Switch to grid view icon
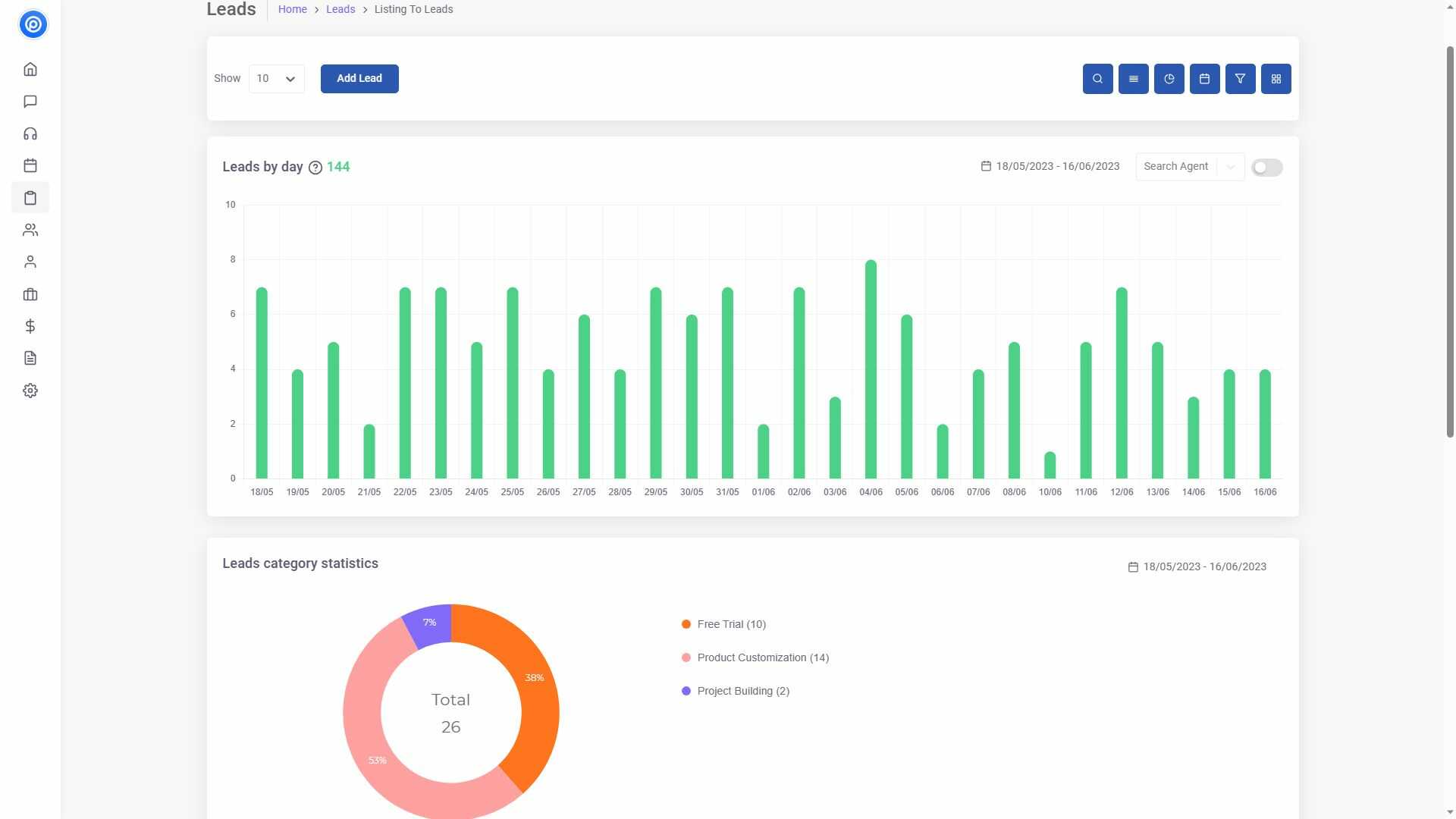This screenshot has width=1456, height=819. tap(1276, 79)
